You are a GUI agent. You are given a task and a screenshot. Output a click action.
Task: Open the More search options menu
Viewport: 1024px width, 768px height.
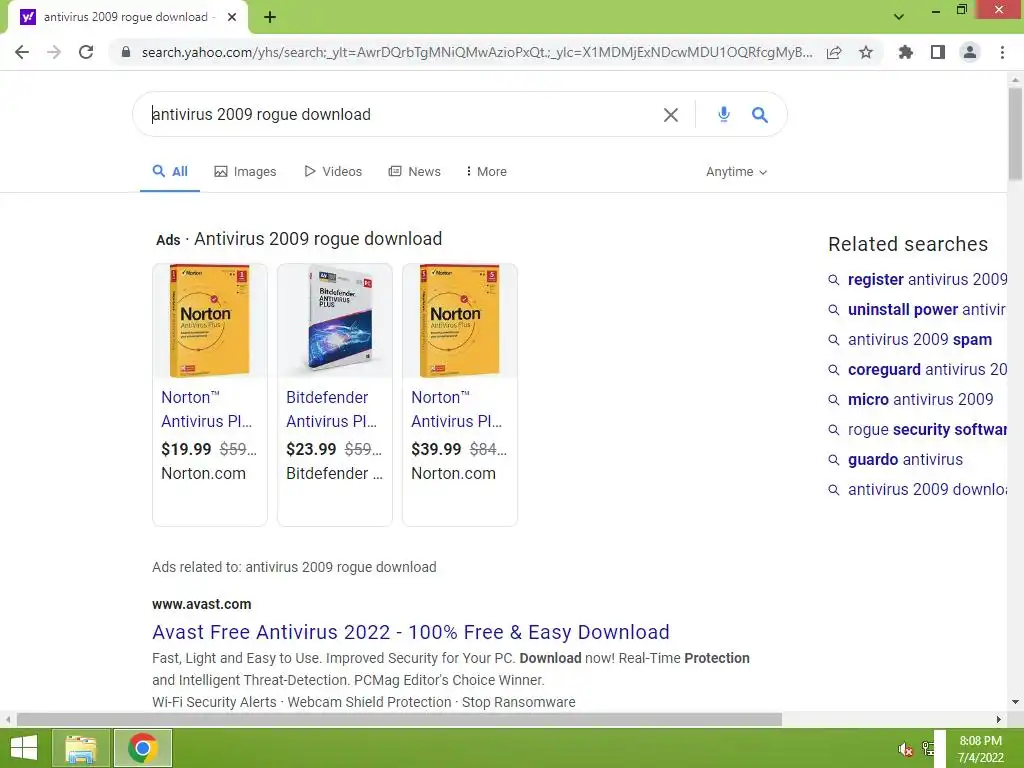tap(487, 172)
